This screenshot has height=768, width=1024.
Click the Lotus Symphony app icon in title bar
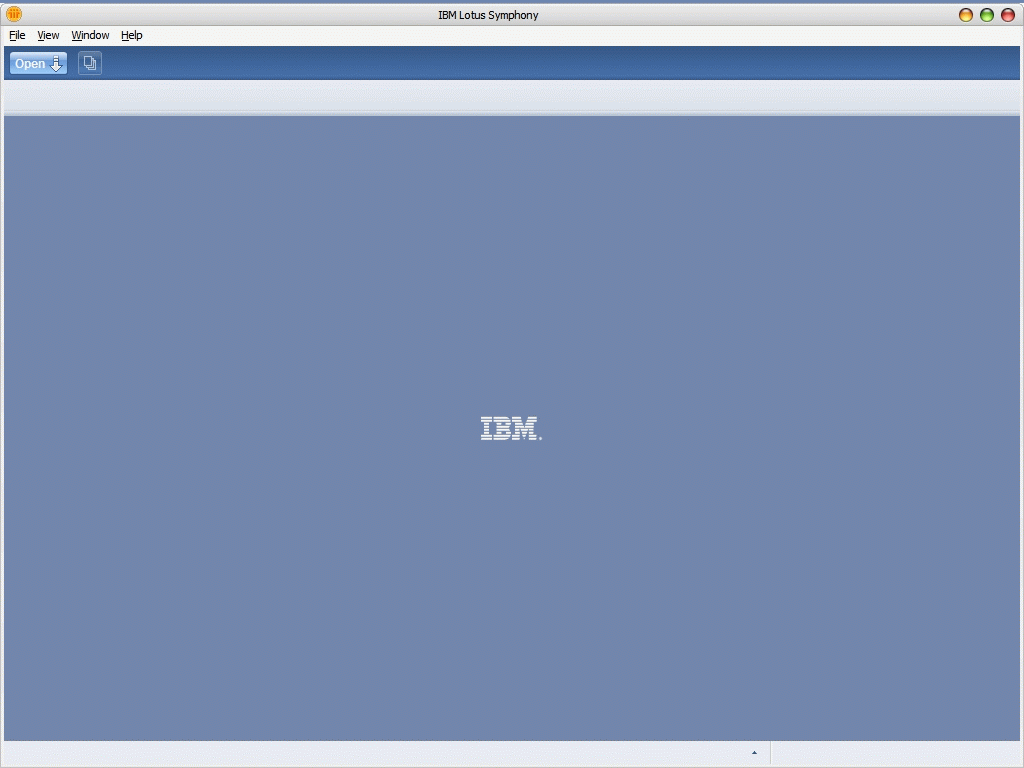(x=14, y=14)
